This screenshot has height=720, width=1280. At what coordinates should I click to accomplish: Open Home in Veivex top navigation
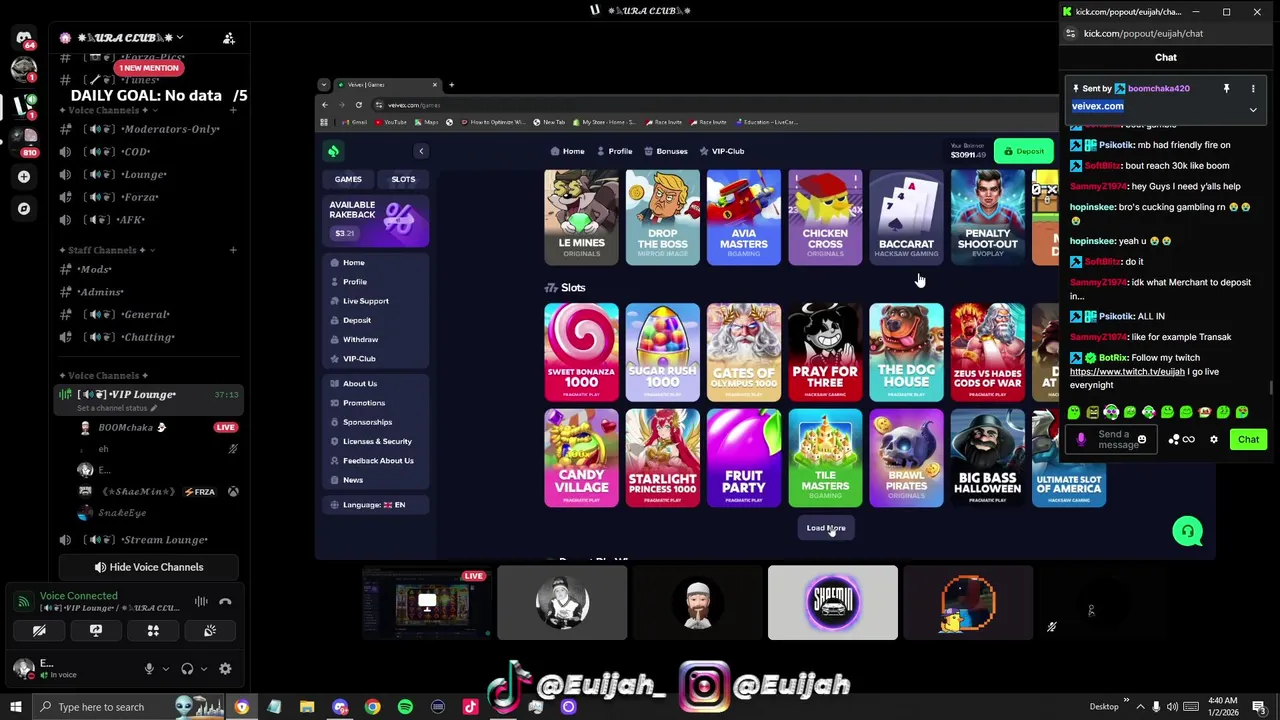coord(567,151)
